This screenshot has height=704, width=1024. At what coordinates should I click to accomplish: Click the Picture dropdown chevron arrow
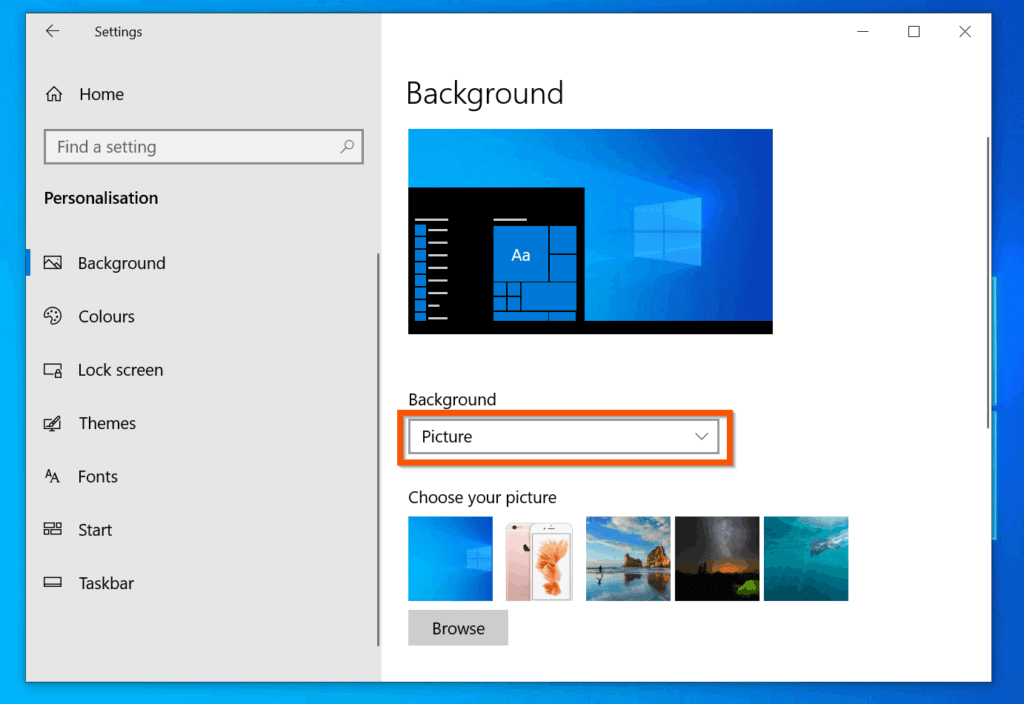[x=701, y=436]
